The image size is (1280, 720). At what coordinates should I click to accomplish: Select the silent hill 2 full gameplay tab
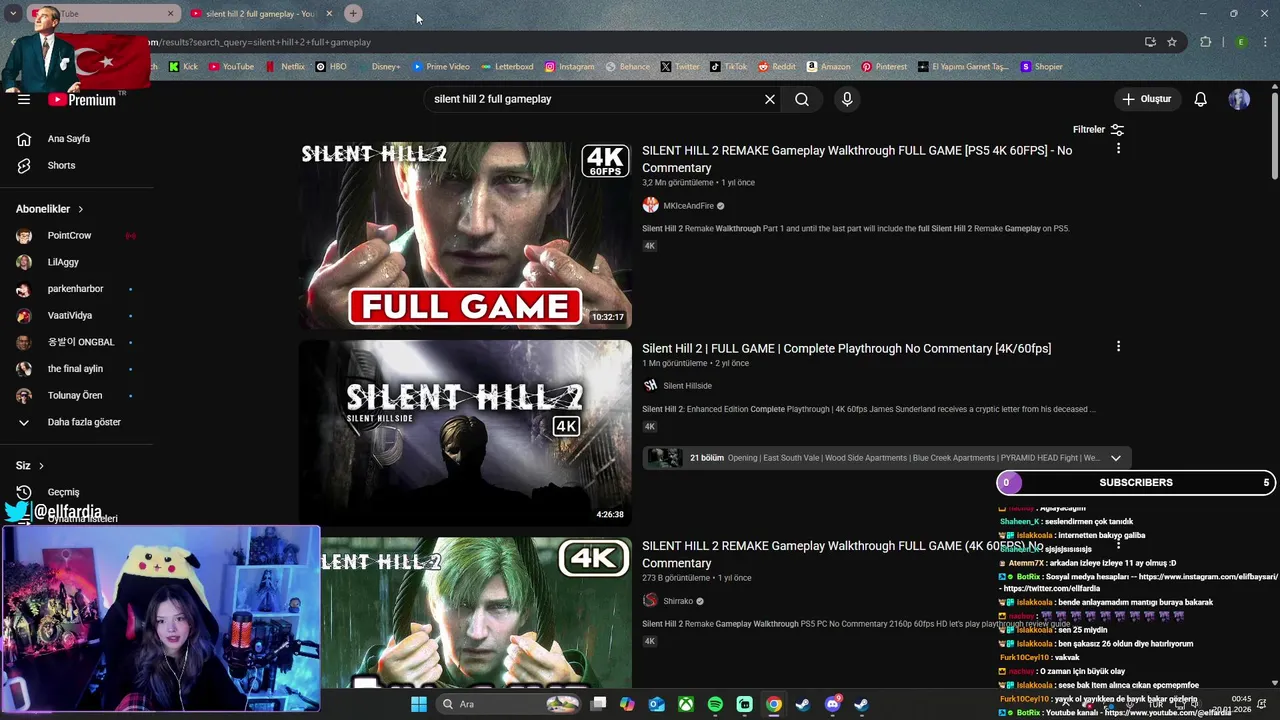tap(259, 13)
